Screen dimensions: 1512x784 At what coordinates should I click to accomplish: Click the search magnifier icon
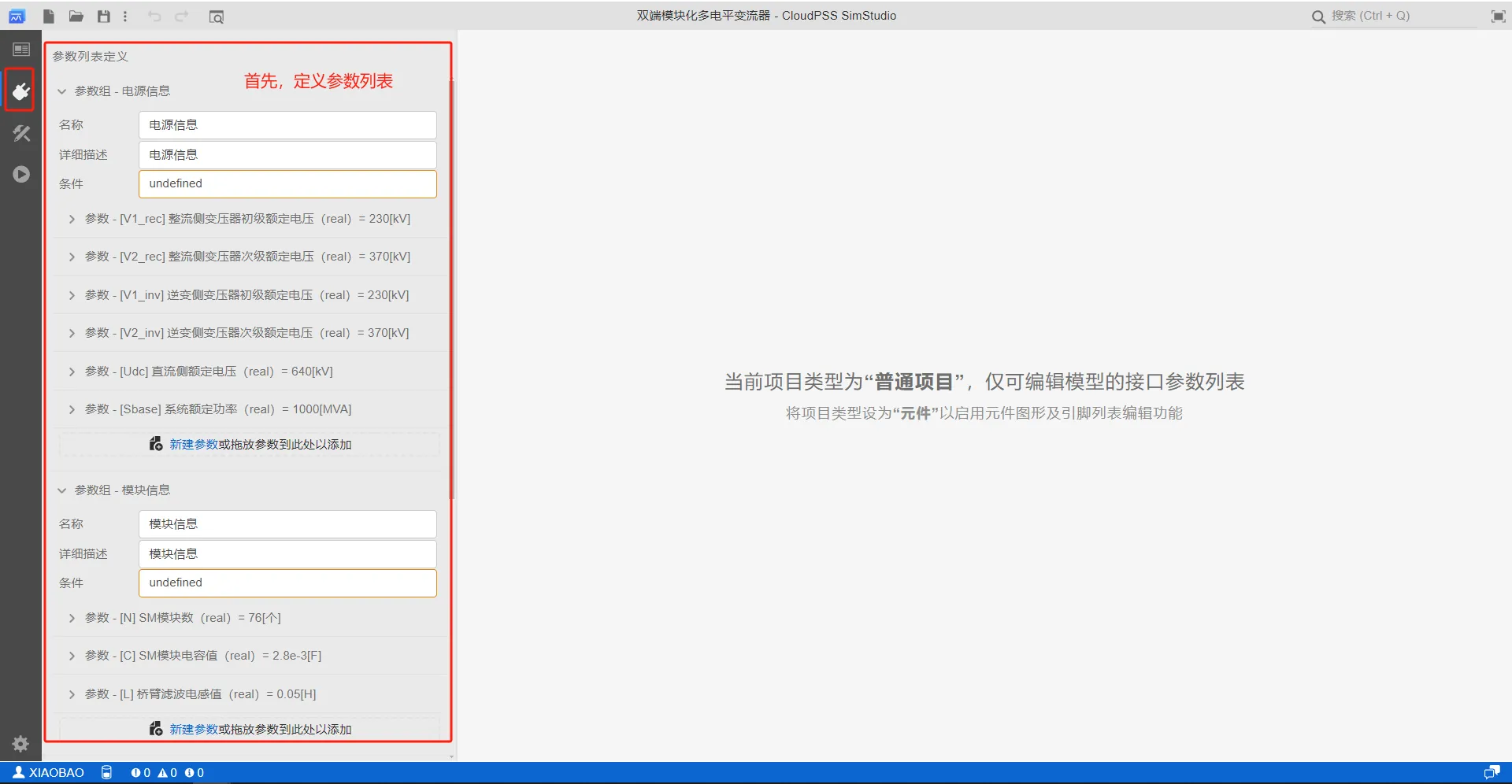point(1317,17)
